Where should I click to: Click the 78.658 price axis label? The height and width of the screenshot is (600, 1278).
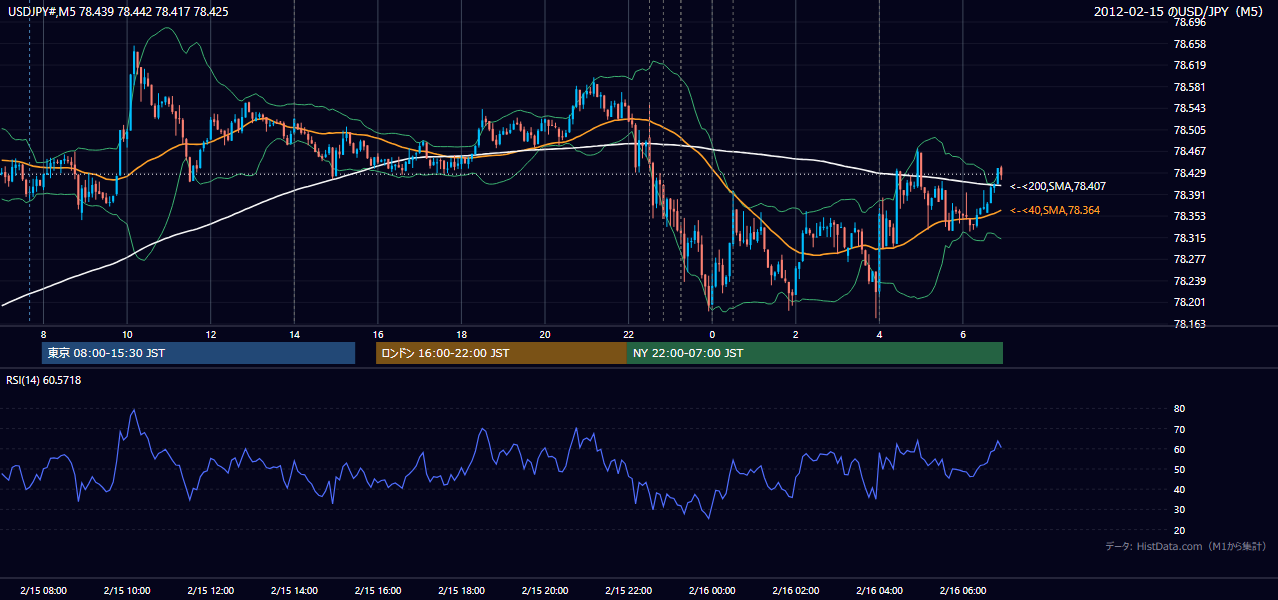click(1189, 44)
